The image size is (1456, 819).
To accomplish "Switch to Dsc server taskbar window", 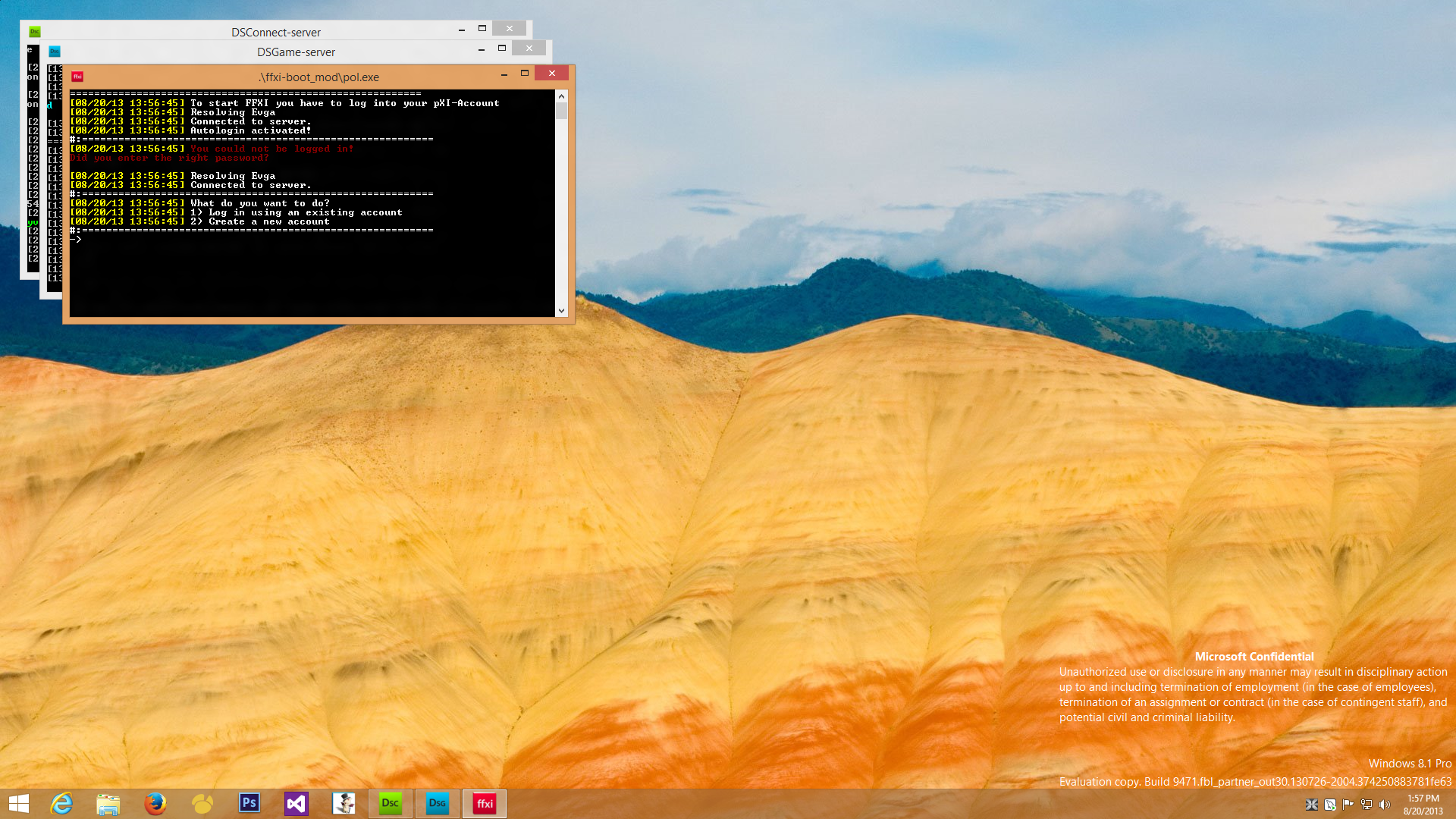I will (391, 803).
